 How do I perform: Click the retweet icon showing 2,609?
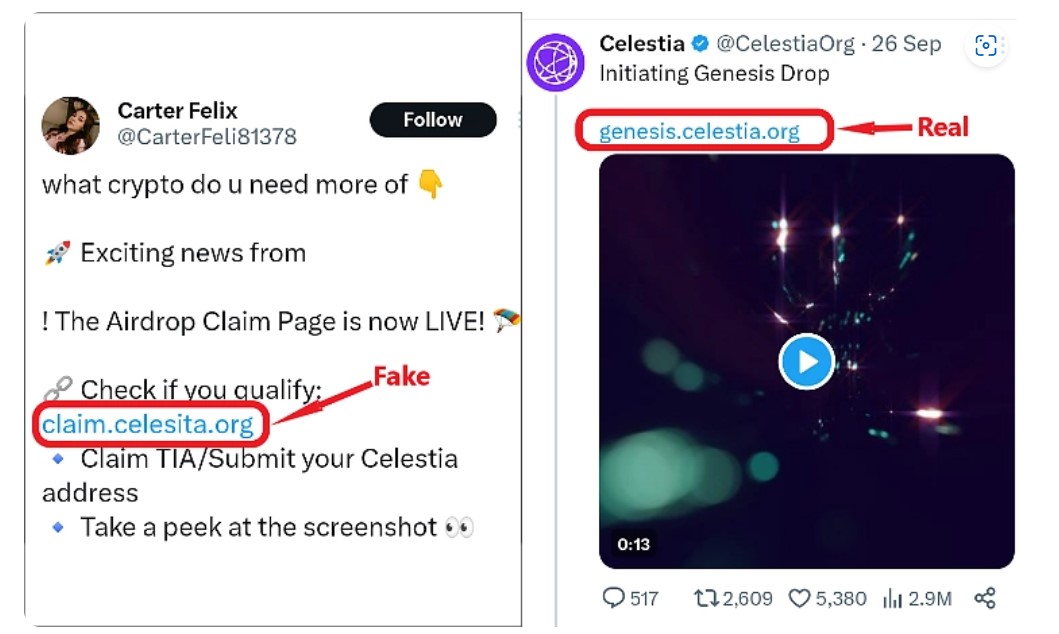(x=706, y=598)
